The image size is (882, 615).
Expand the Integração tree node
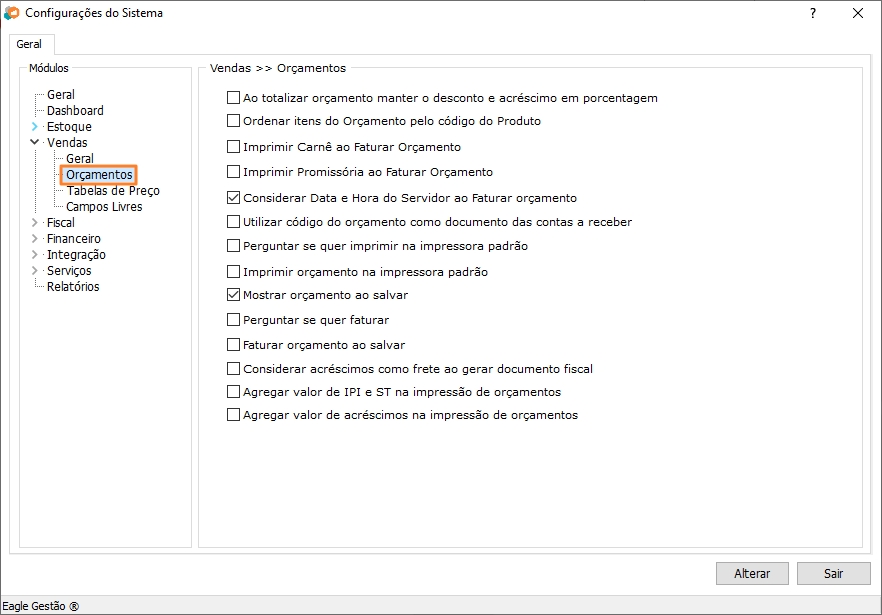(34, 255)
